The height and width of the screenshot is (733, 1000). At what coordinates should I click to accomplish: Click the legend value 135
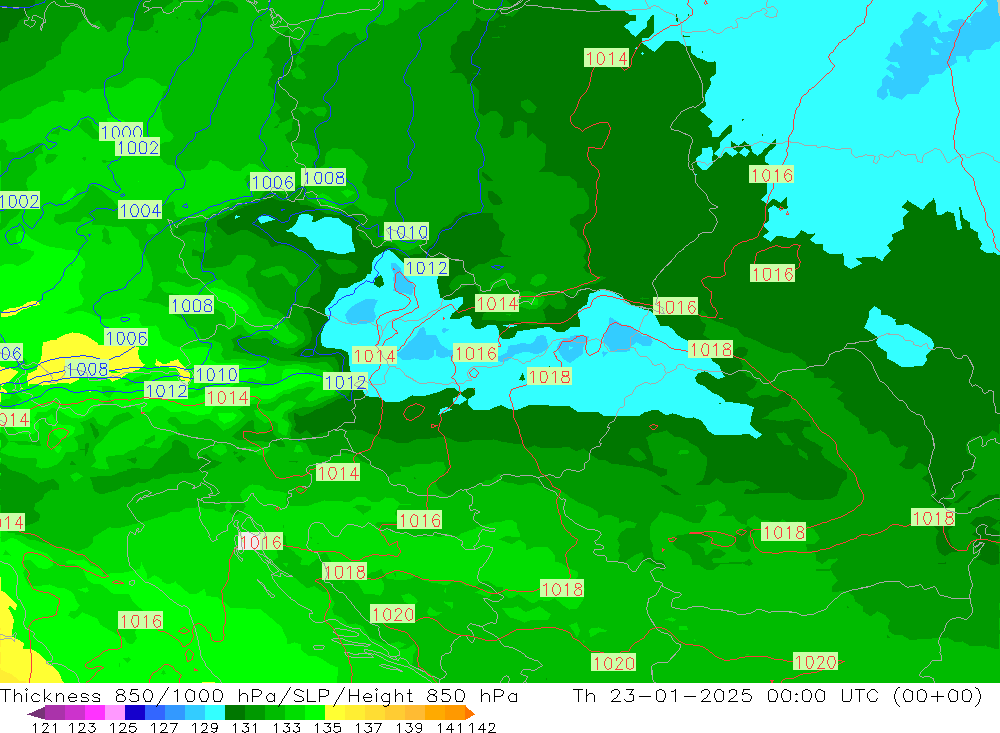click(327, 727)
